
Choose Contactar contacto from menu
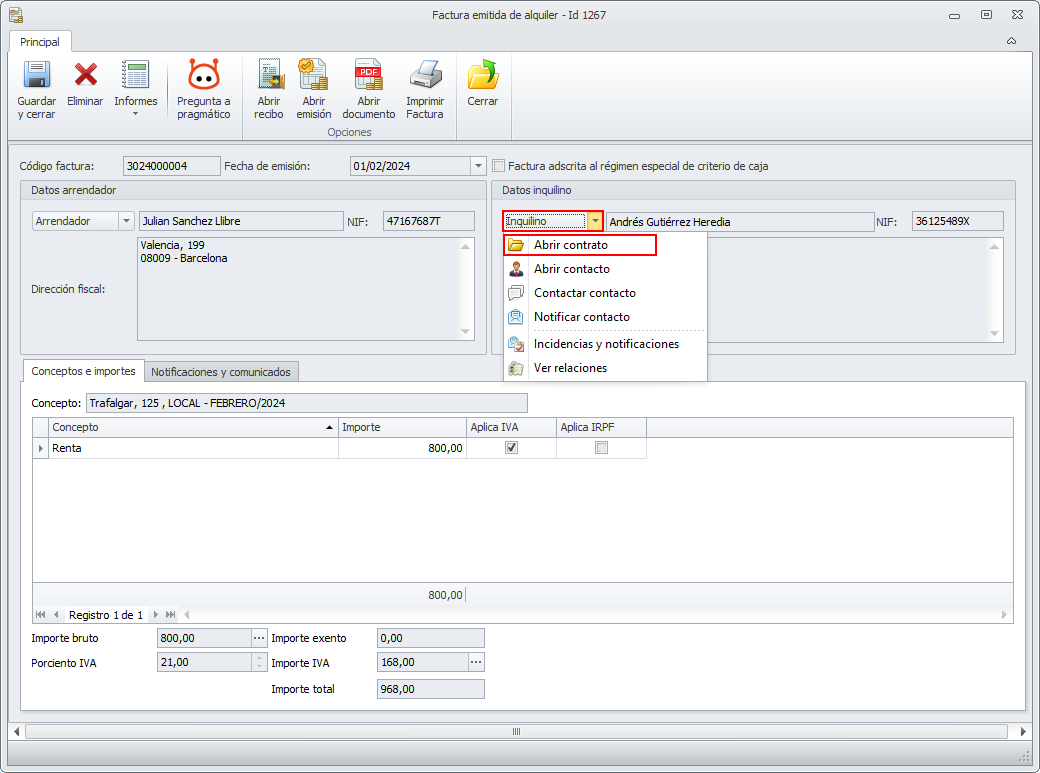[605, 293]
